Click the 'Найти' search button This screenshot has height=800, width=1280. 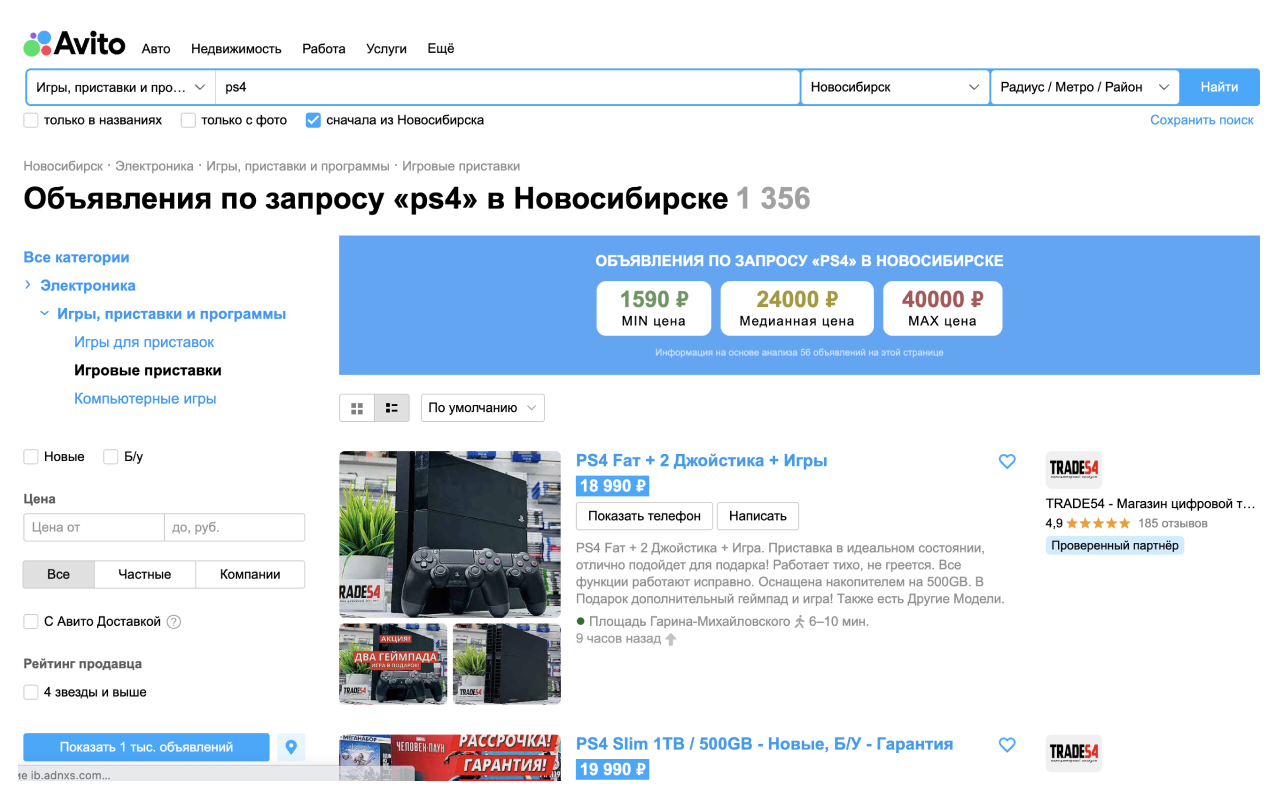(1220, 87)
